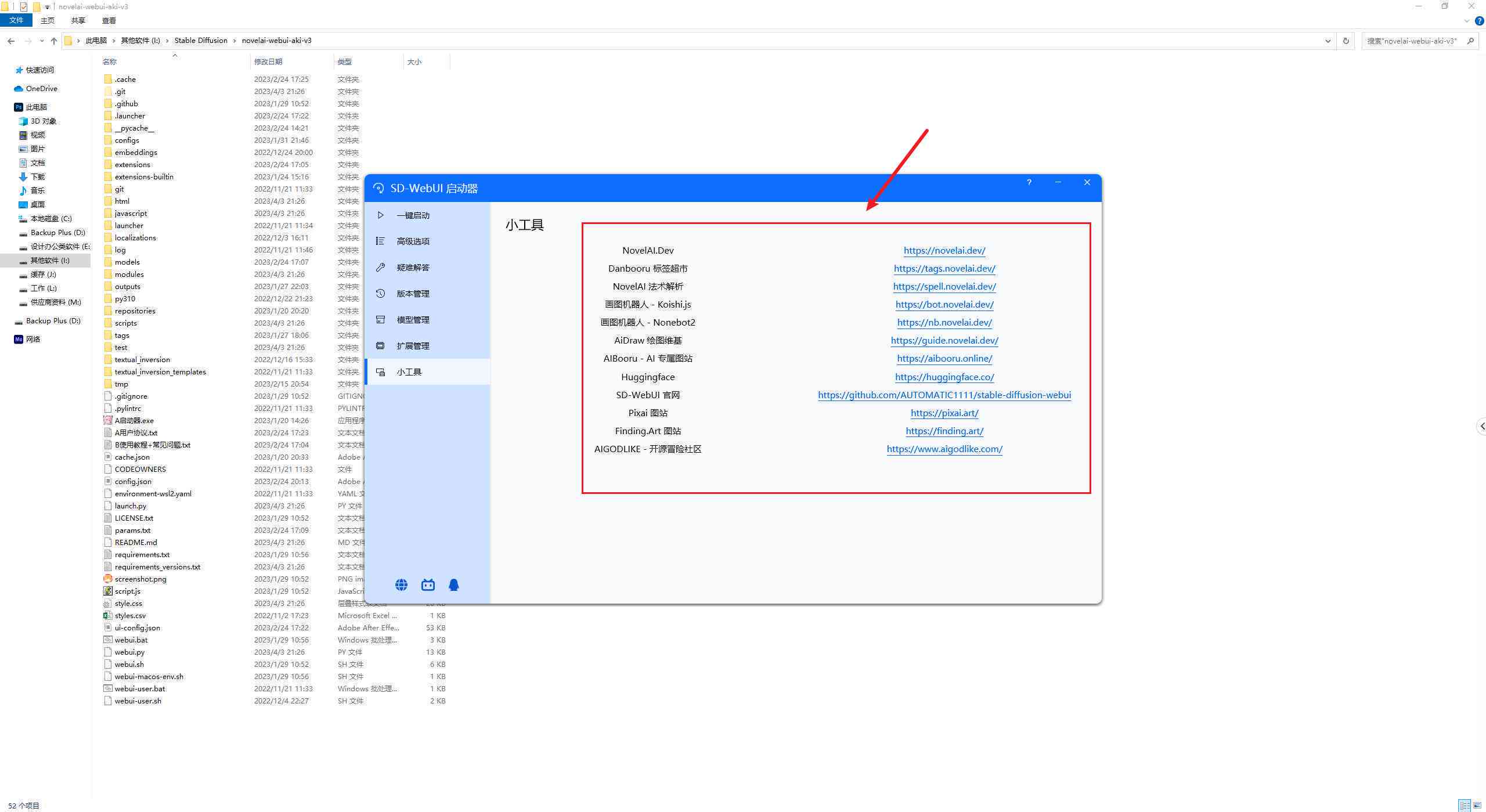Open the nb.novelai.dev link
Viewport: 1486px width, 812px height.
pos(944,323)
